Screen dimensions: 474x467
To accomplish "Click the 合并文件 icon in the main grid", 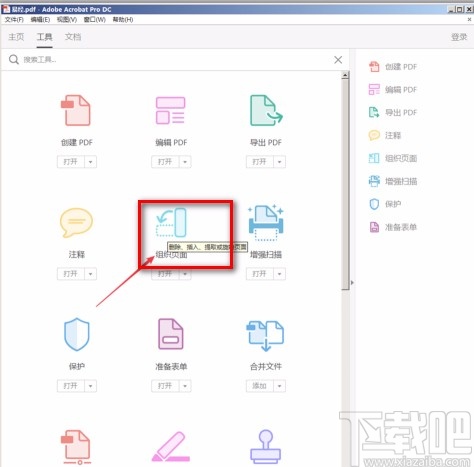I will click(x=265, y=336).
